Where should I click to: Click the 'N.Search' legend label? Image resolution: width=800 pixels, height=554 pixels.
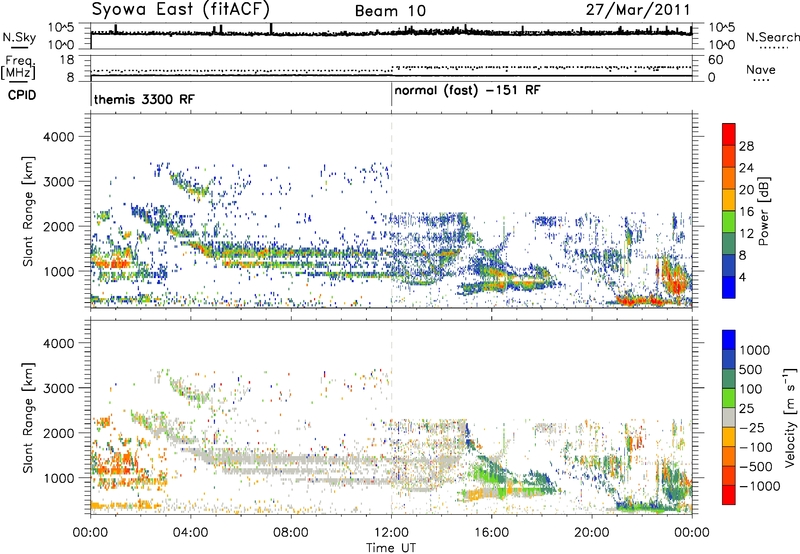click(x=772, y=37)
